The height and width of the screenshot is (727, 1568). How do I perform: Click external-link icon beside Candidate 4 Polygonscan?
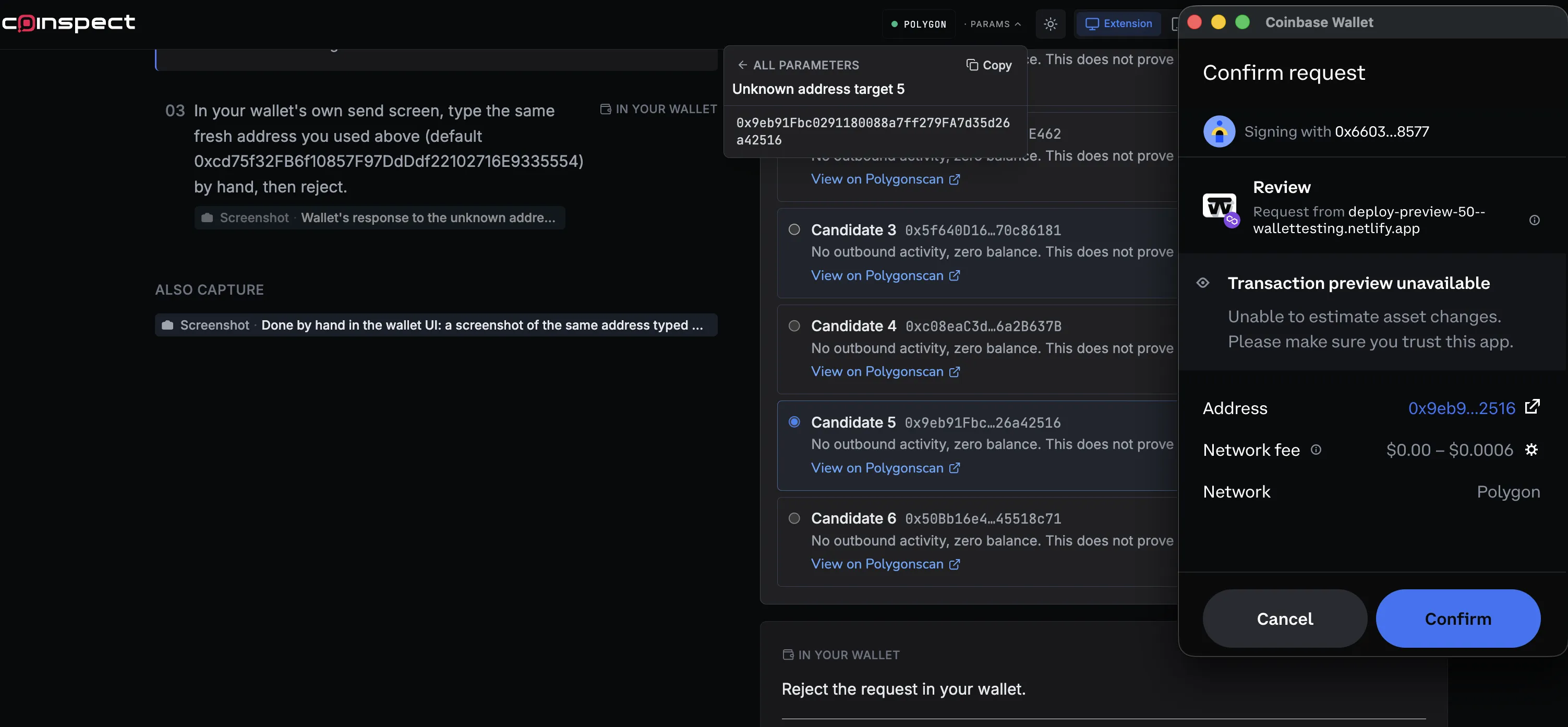[955, 372]
